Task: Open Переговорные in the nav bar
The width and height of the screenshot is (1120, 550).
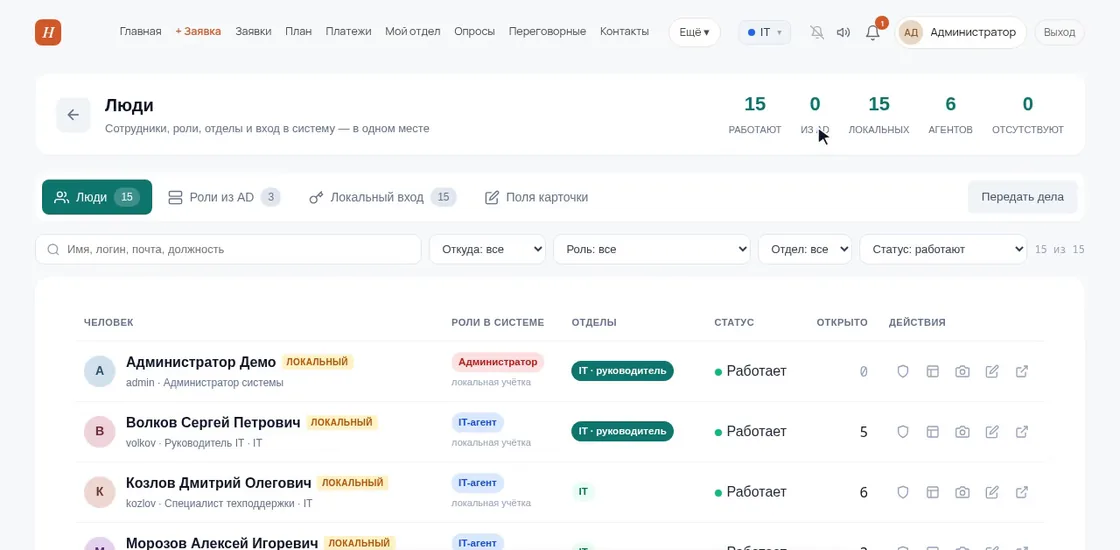Action: 547,32
